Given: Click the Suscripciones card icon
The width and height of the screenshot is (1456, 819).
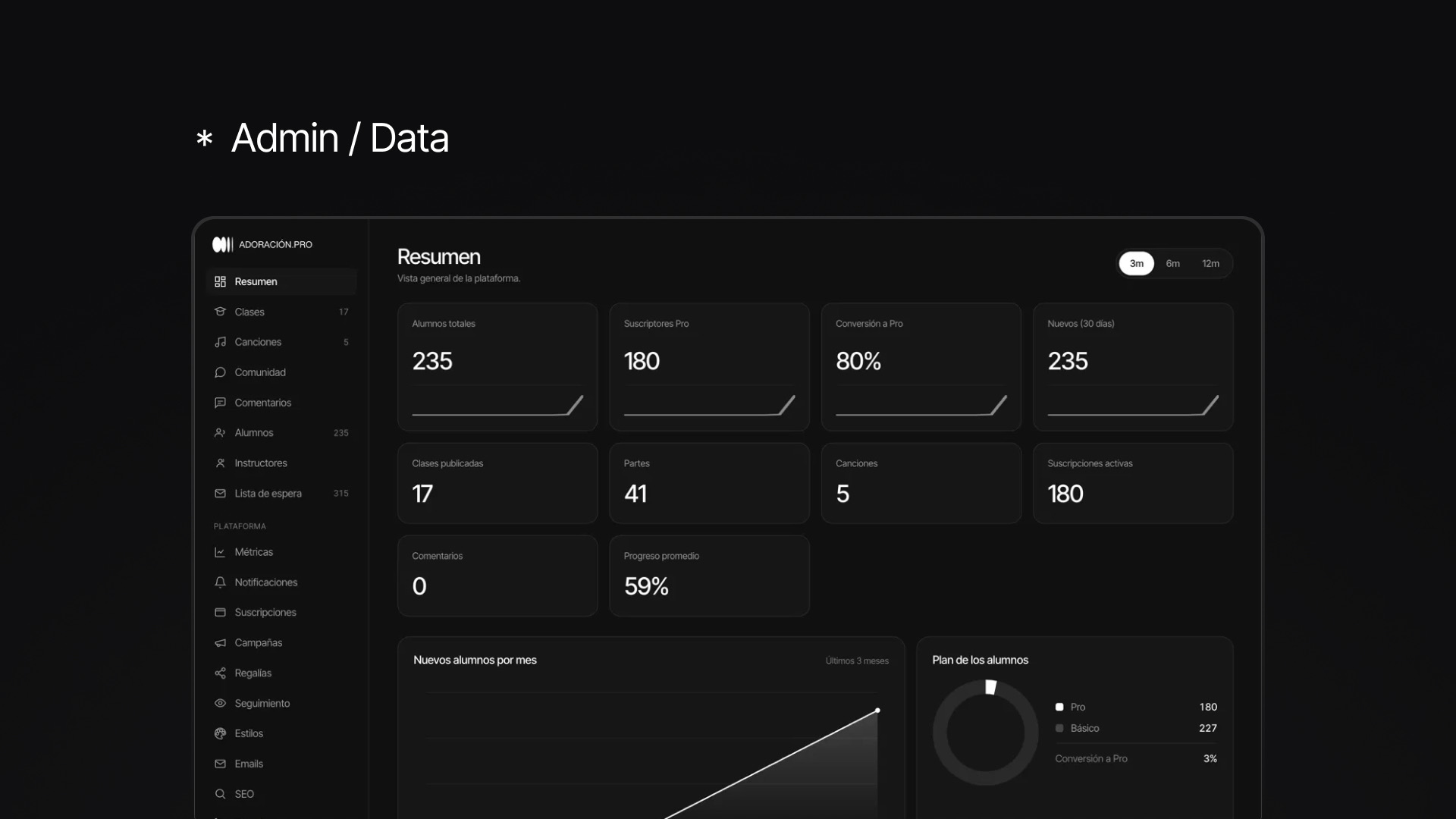Looking at the screenshot, I should [x=220, y=613].
